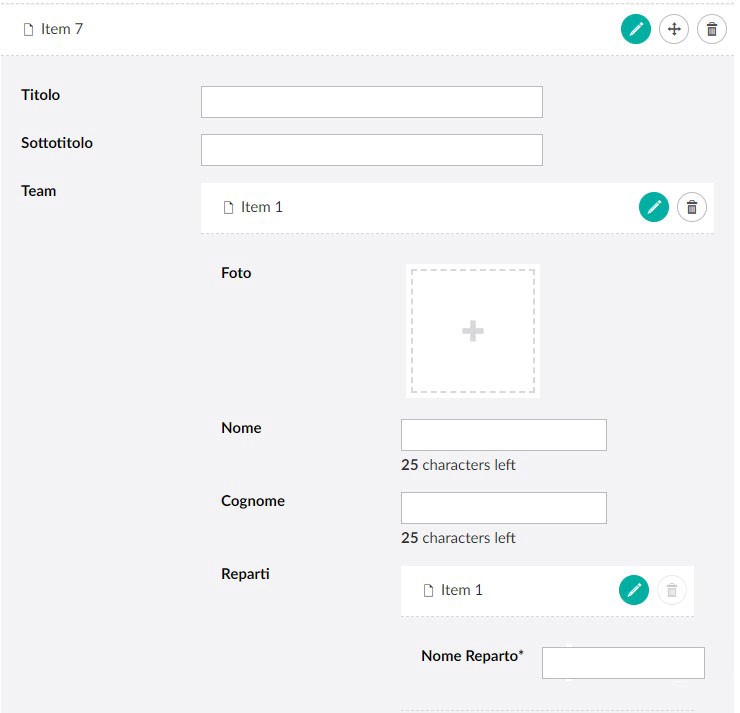Screen dimensions: 740x713
Task: Click the edit pencil for Item 7
Action: point(636,29)
